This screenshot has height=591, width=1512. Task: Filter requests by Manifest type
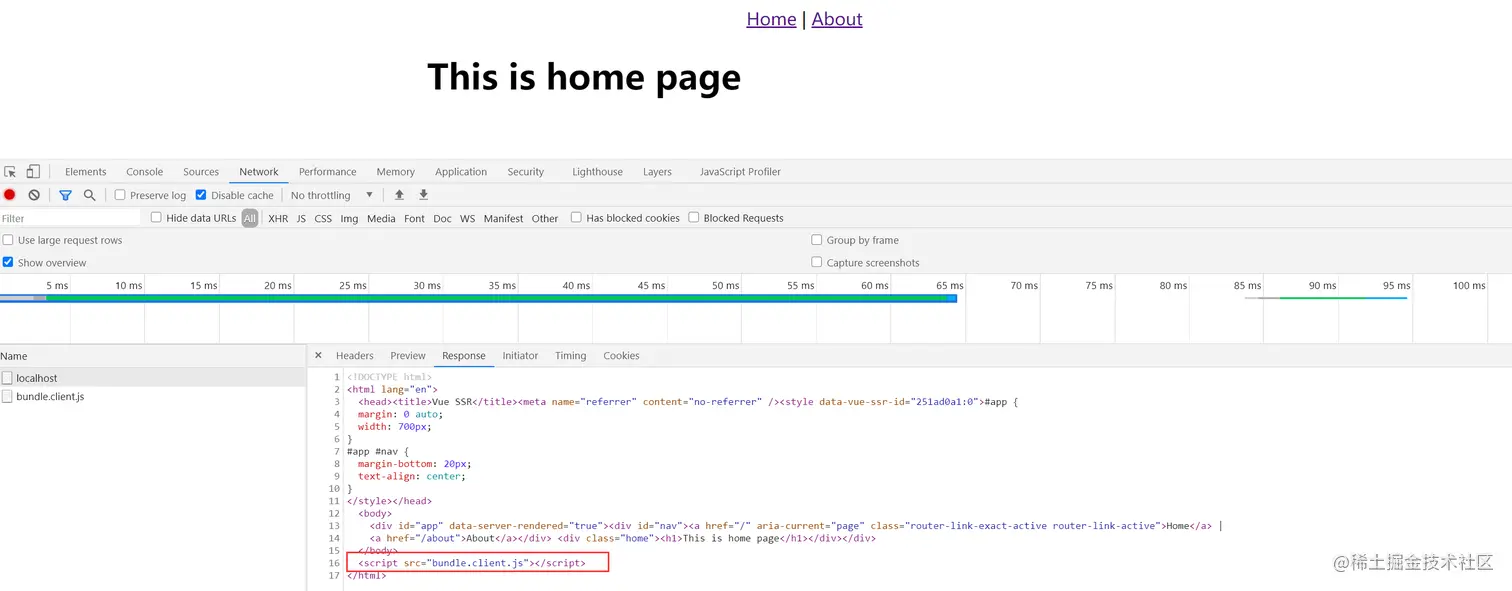pos(503,218)
